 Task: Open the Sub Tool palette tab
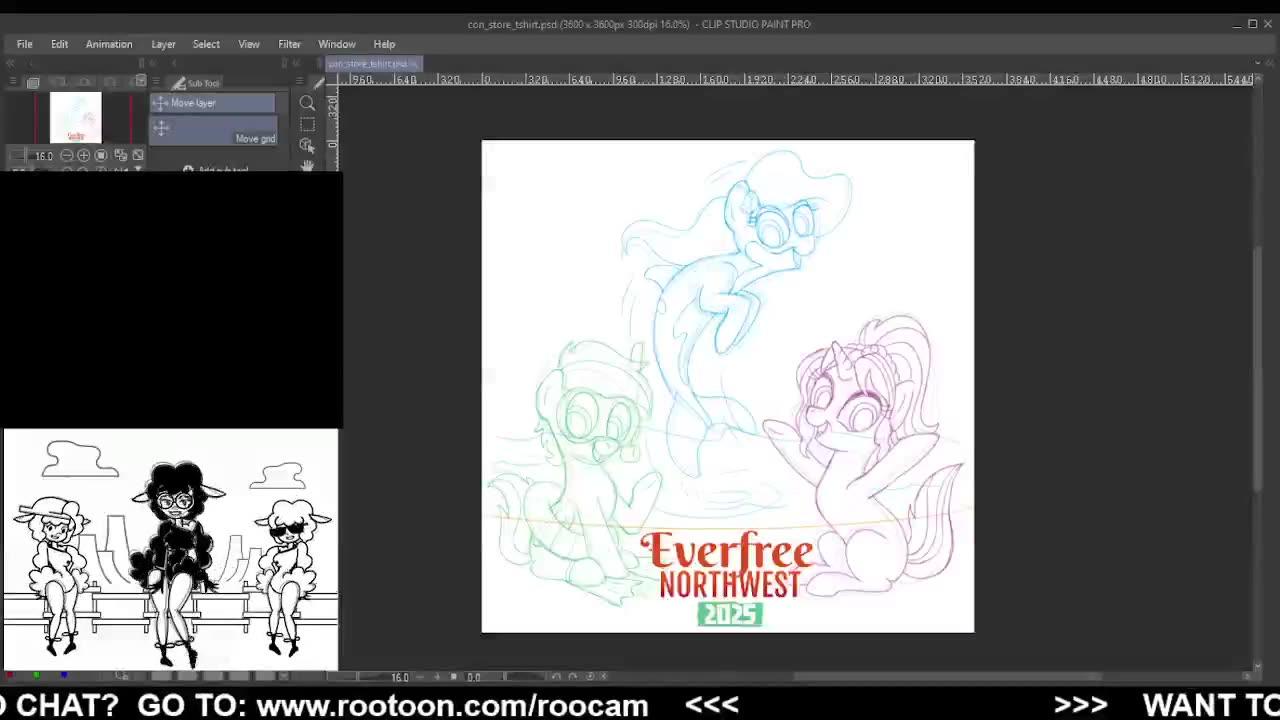click(x=196, y=83)
